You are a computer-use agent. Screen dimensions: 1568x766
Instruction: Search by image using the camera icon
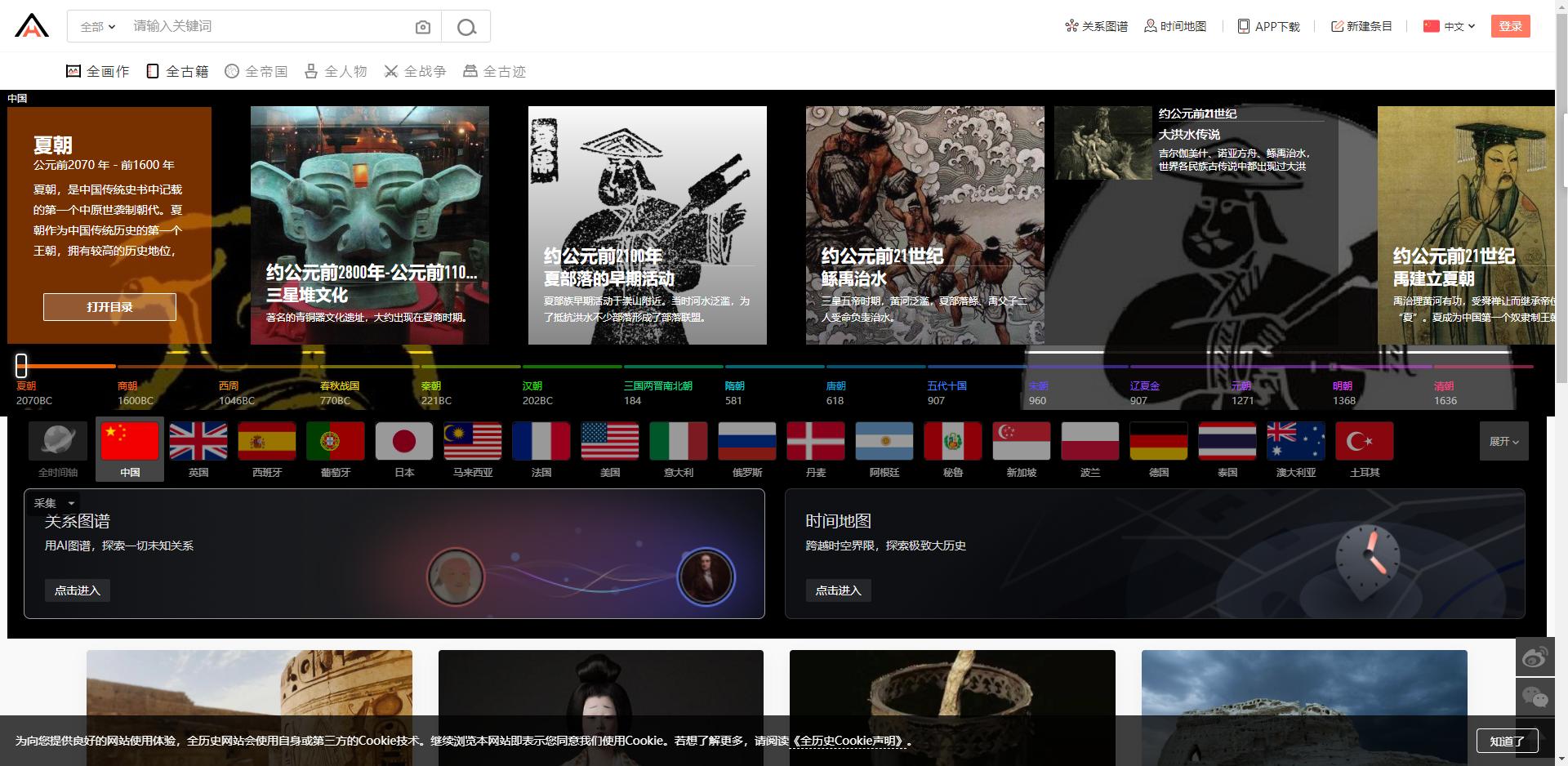(422, 27)
